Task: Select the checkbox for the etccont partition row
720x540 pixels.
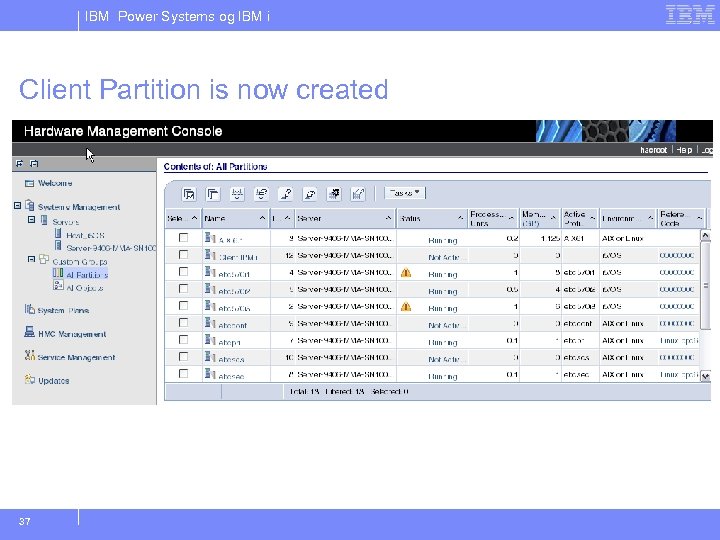Action: coord(183,322)
